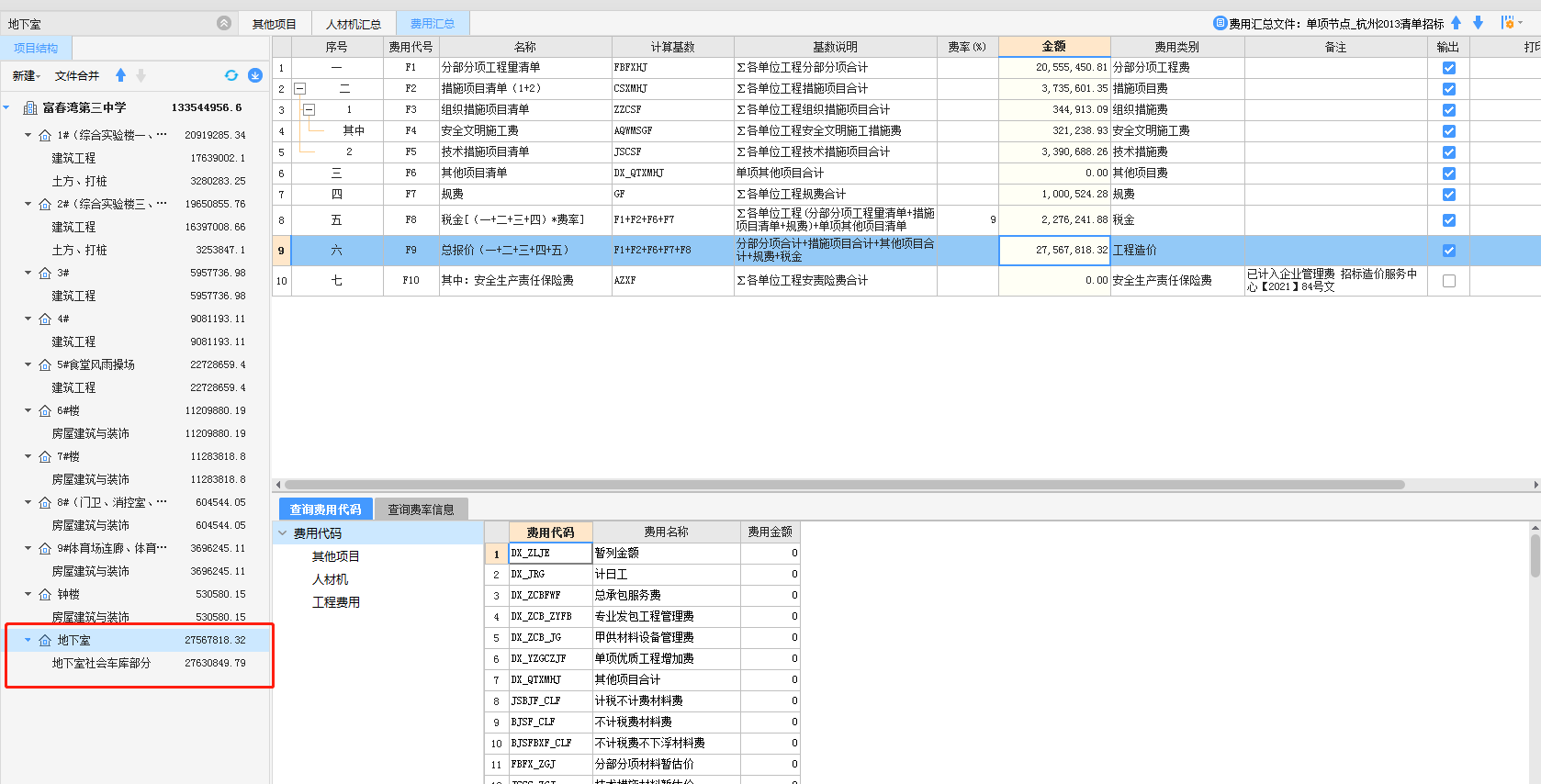This screenshot has height=784, width=1541.
Task: Click the house icon of node 4#
Action: (45, 319)
